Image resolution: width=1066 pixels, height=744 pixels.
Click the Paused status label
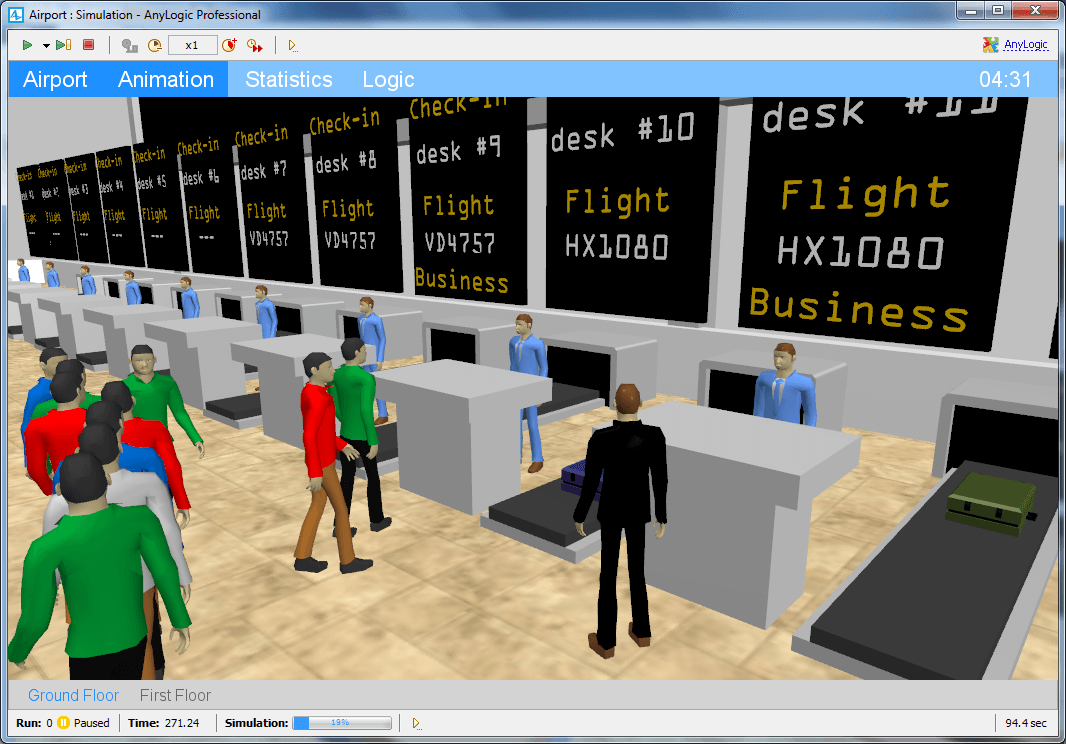(x=91, y=723)
